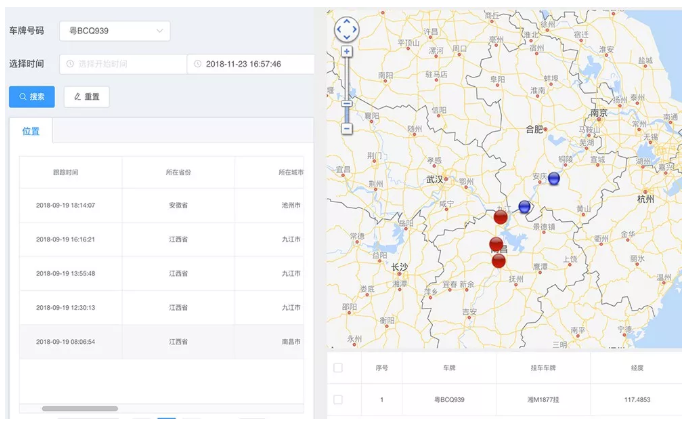Click the blue marker near 九江
The image size is (693, 423).
click(x=525, y=207)
